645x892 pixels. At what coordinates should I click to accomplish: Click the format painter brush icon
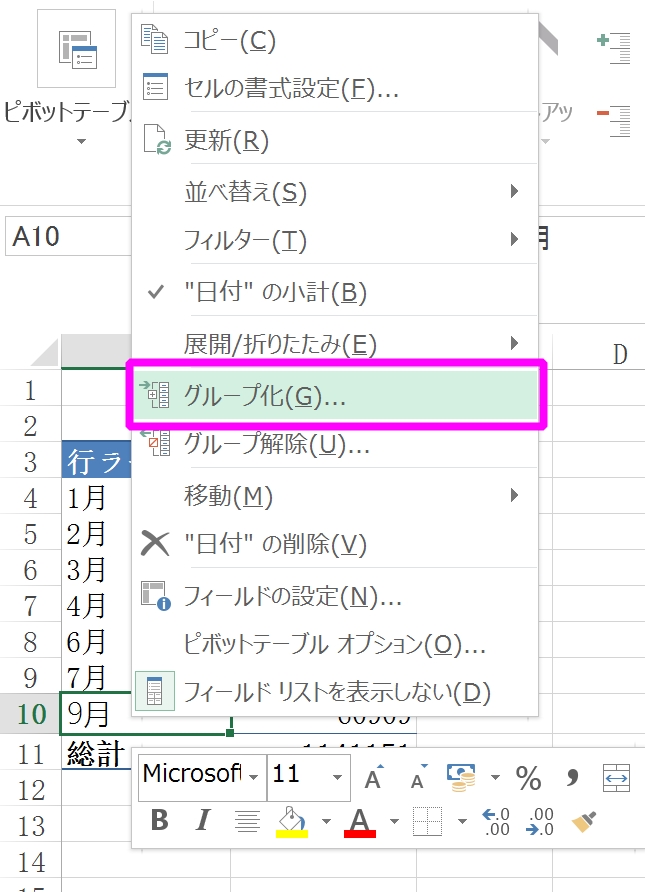click(x=585, y=821)
